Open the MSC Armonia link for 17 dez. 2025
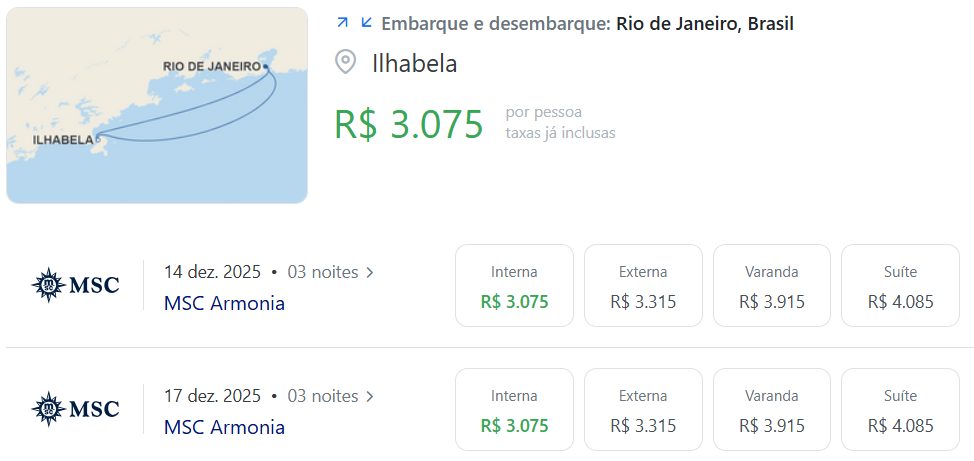 click(224, 427)
